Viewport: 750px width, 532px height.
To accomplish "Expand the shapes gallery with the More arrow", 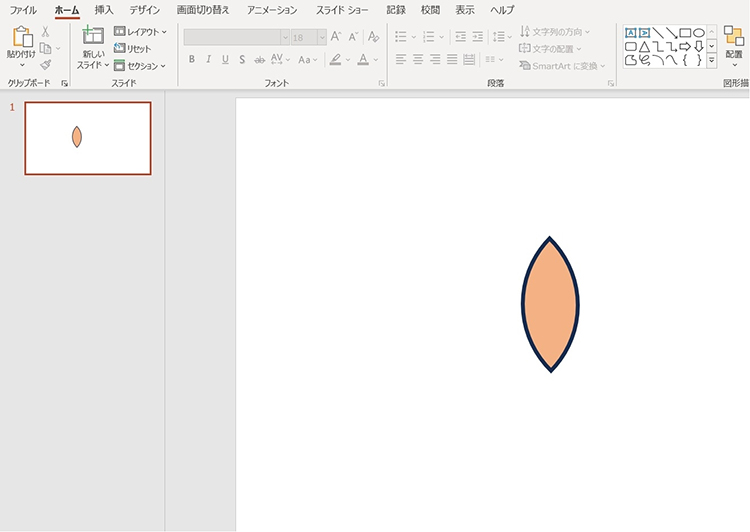I will pos(711,61).
